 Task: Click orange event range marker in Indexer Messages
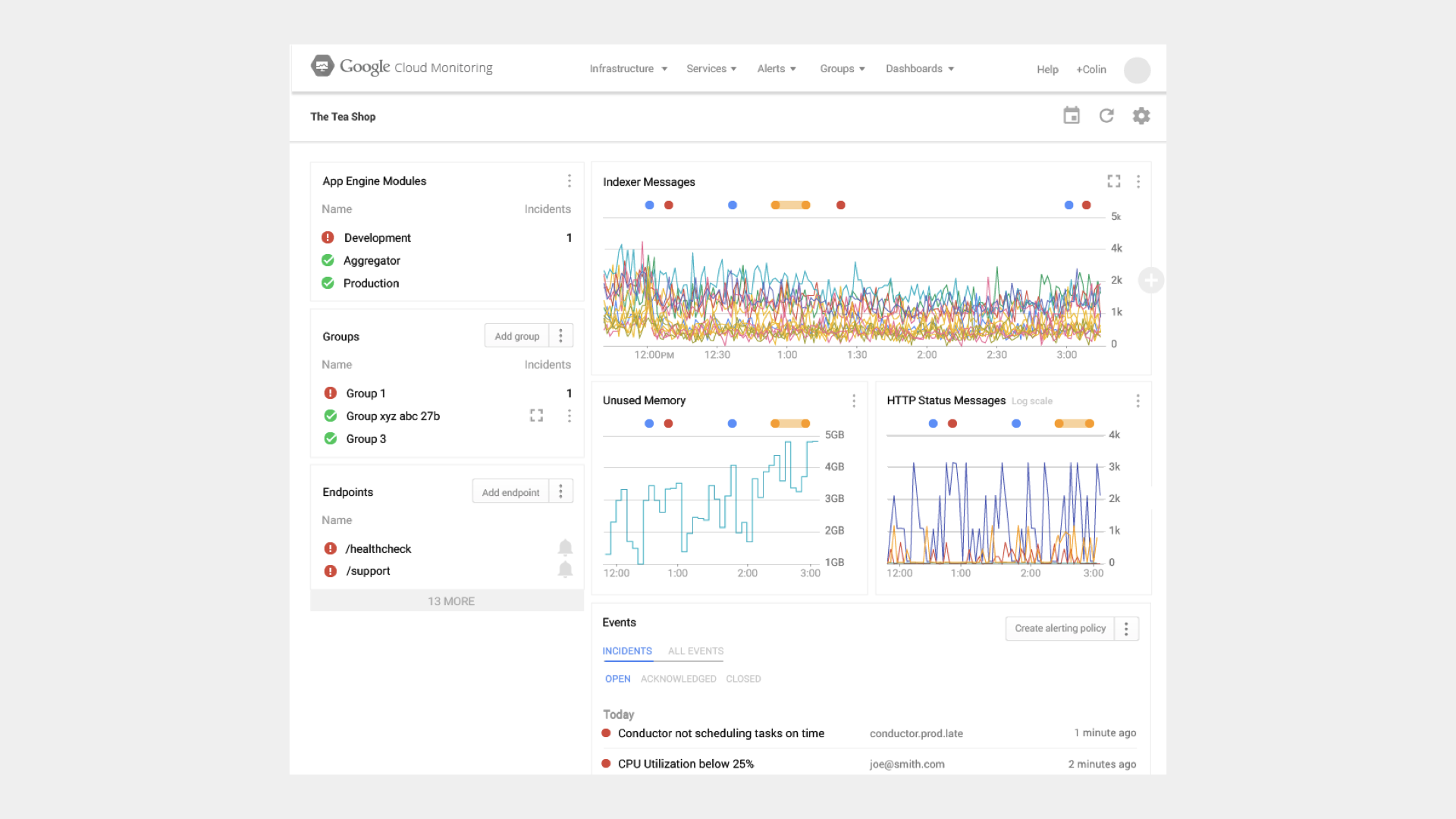pyautogui.click(x=790, y=206)
